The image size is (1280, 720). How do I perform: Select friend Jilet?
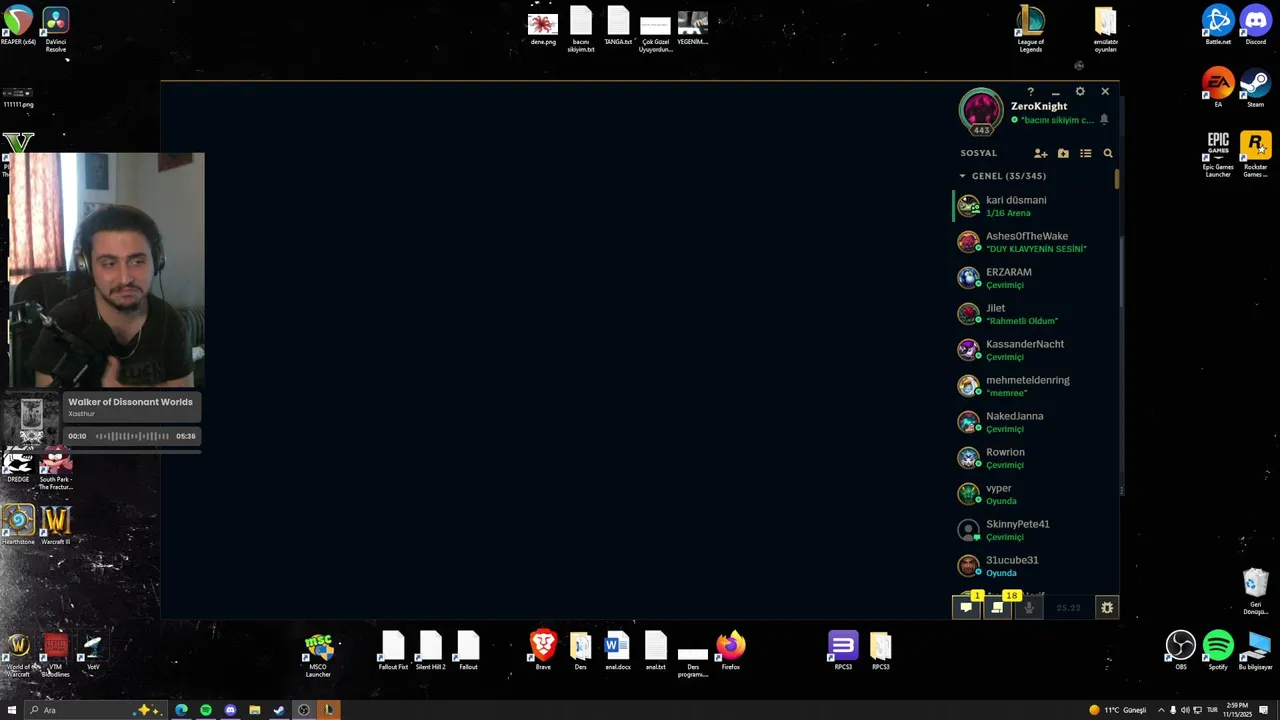[x=1033, y=314]
